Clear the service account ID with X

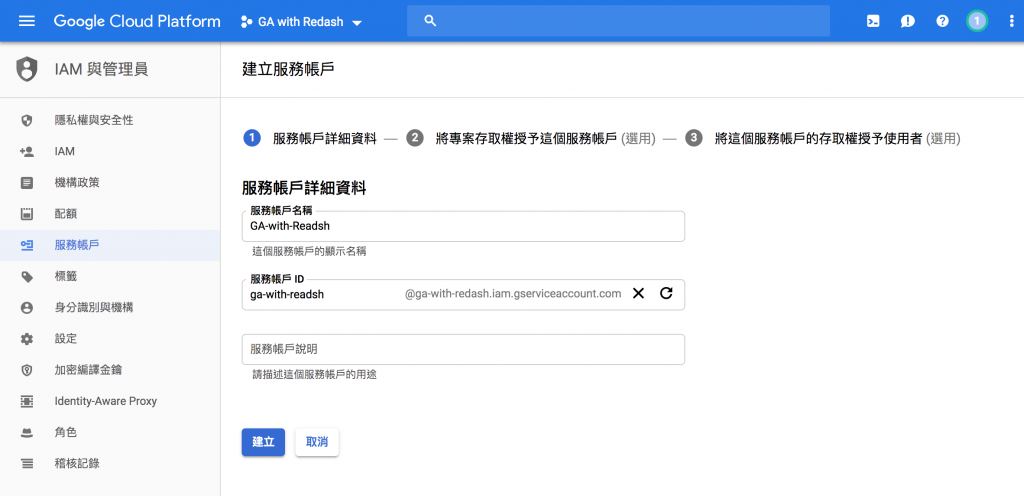click(x=639, y=294)
